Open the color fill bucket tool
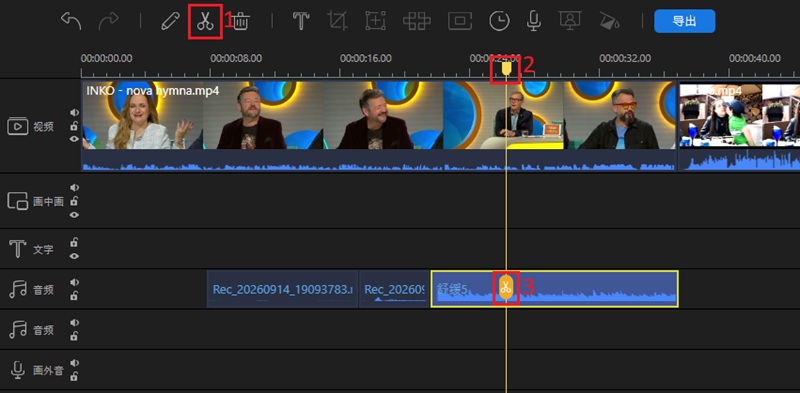 pyautogui.click(x=610, y=21)
